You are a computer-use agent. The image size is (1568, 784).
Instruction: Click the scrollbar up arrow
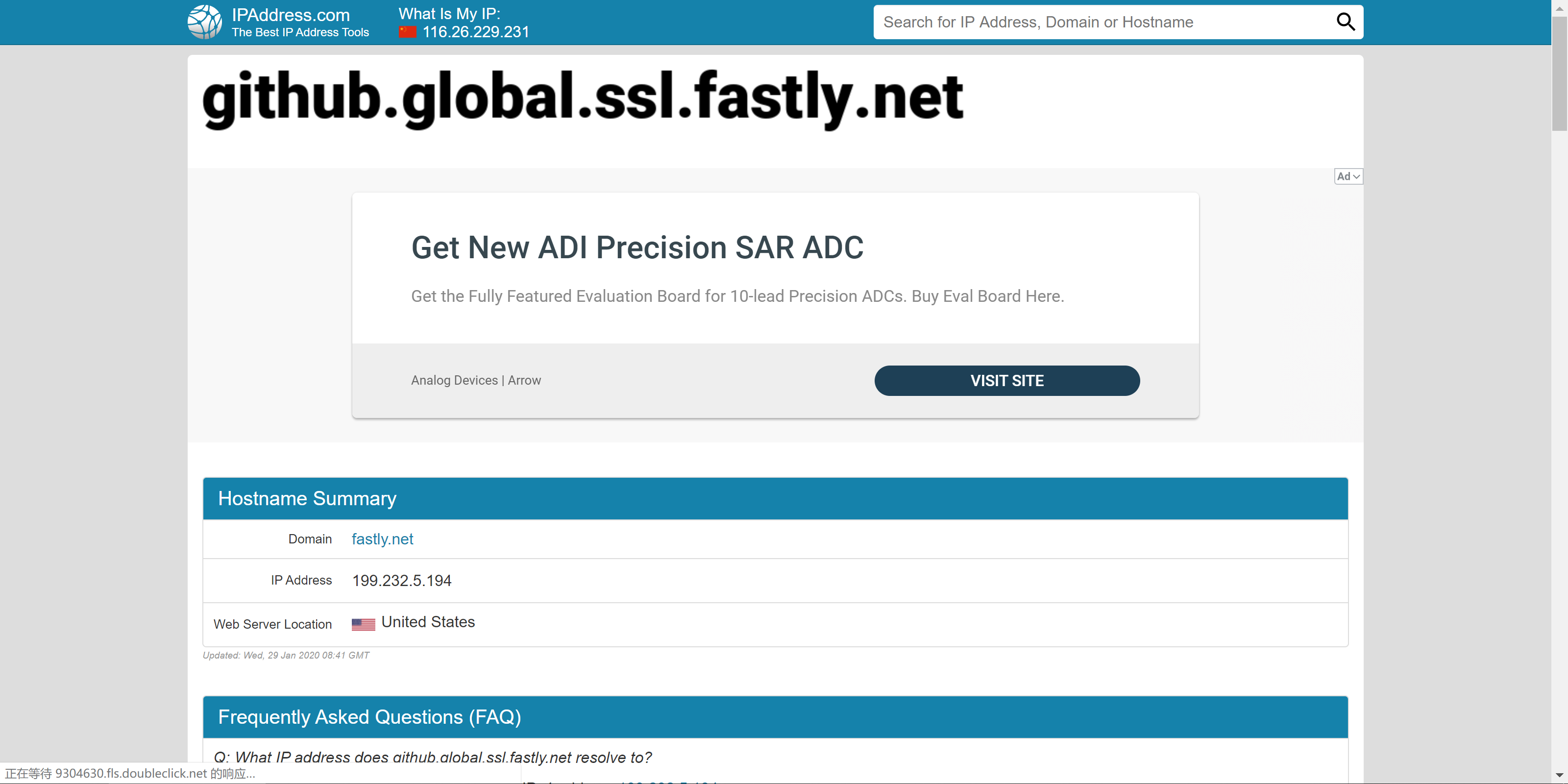coord(1560,7)
